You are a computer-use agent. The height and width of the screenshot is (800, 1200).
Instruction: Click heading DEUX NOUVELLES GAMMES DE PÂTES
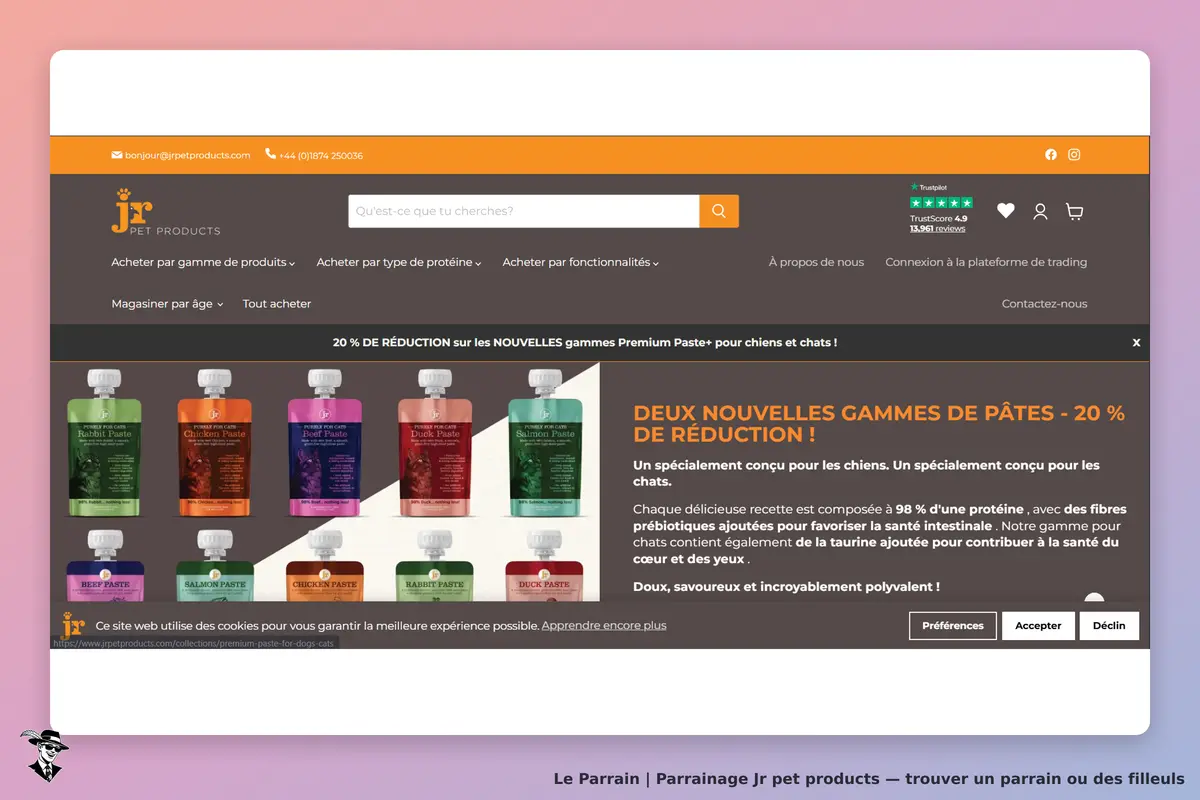[879, 424]
